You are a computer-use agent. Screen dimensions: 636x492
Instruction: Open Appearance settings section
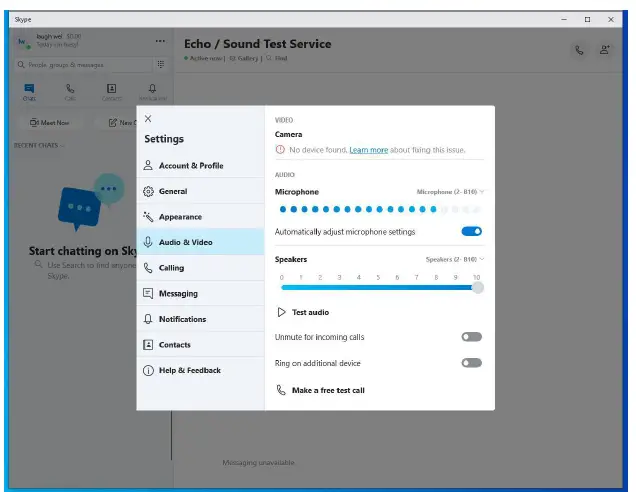tap(200, 217)
